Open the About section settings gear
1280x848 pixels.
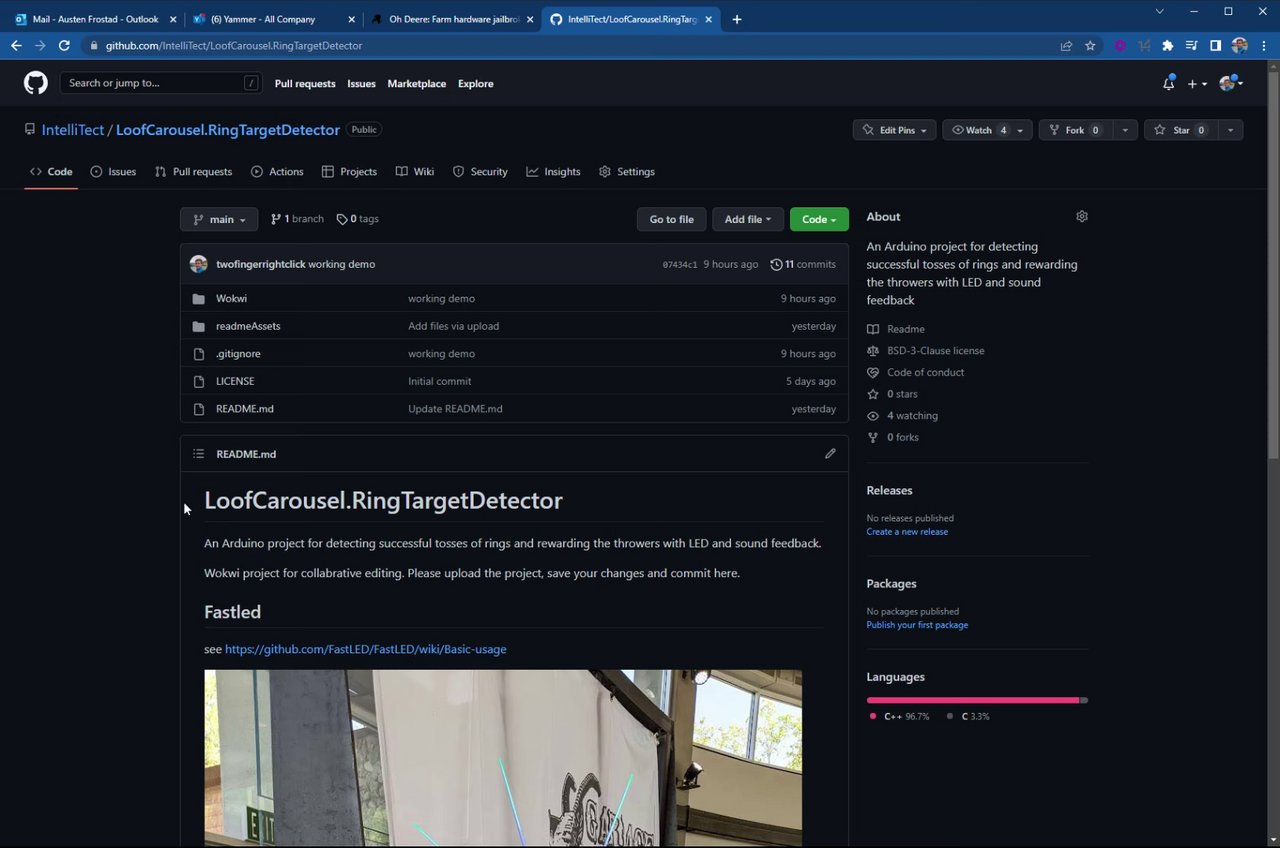pyautogui.click(x=1081, y=216)
